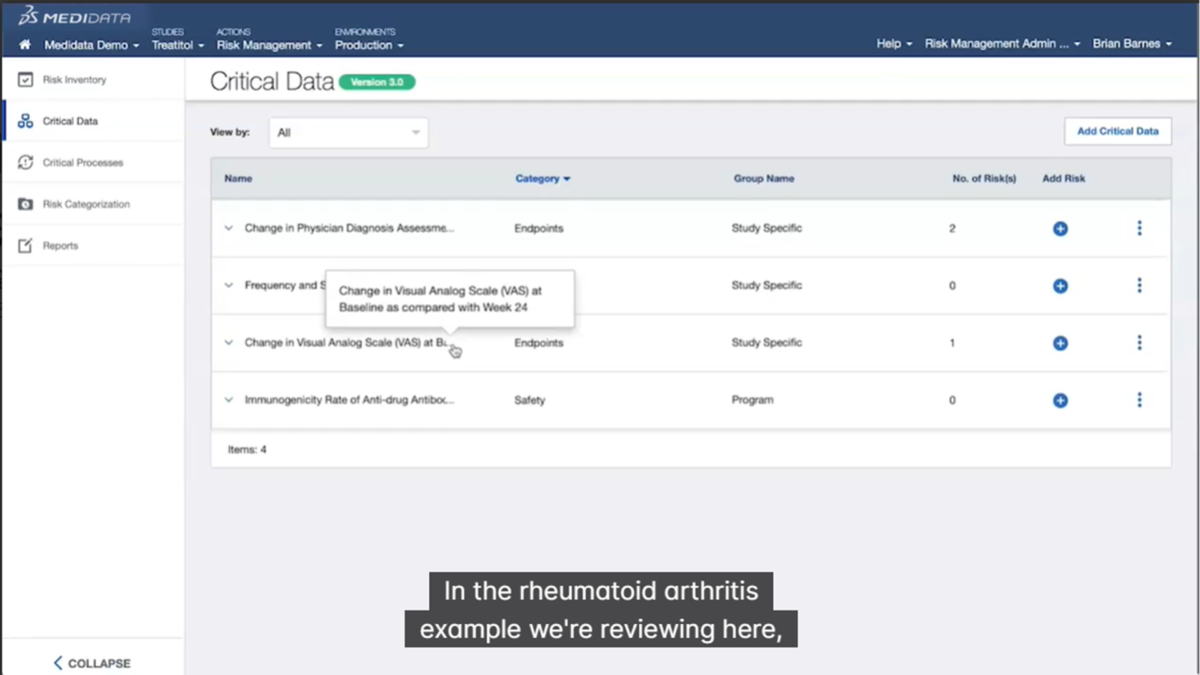Add risk to Change in Visual Analog Scale row
Image resolution: width=1200 pixels, height=675 pixels.
click(x=1060, y=343)
